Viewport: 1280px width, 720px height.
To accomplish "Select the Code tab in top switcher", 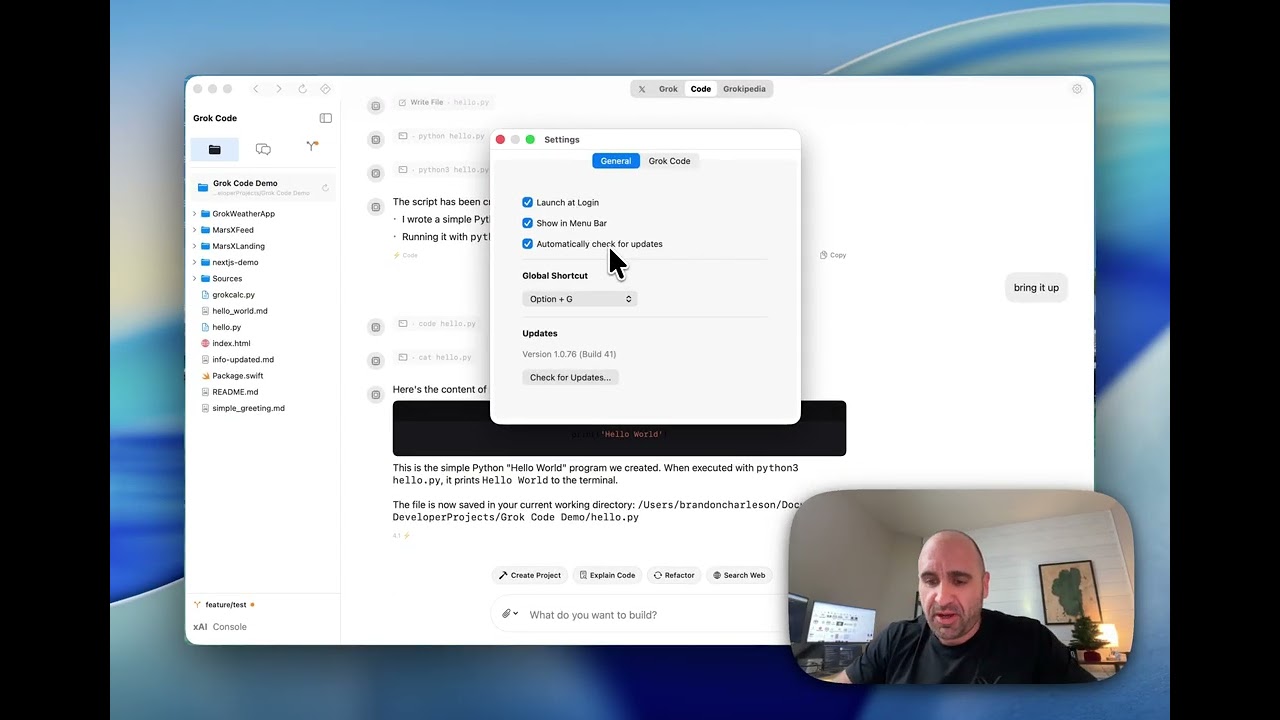I will (x=700, y=89).
